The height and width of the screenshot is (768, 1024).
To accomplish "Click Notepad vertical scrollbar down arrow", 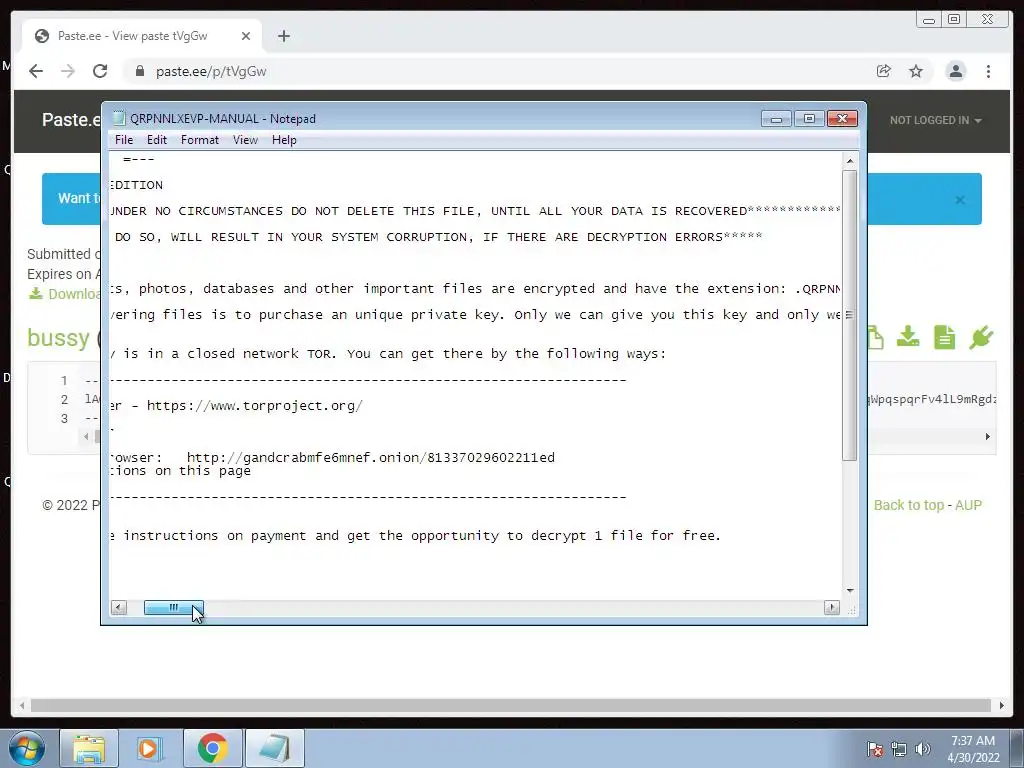I will 850,590.
